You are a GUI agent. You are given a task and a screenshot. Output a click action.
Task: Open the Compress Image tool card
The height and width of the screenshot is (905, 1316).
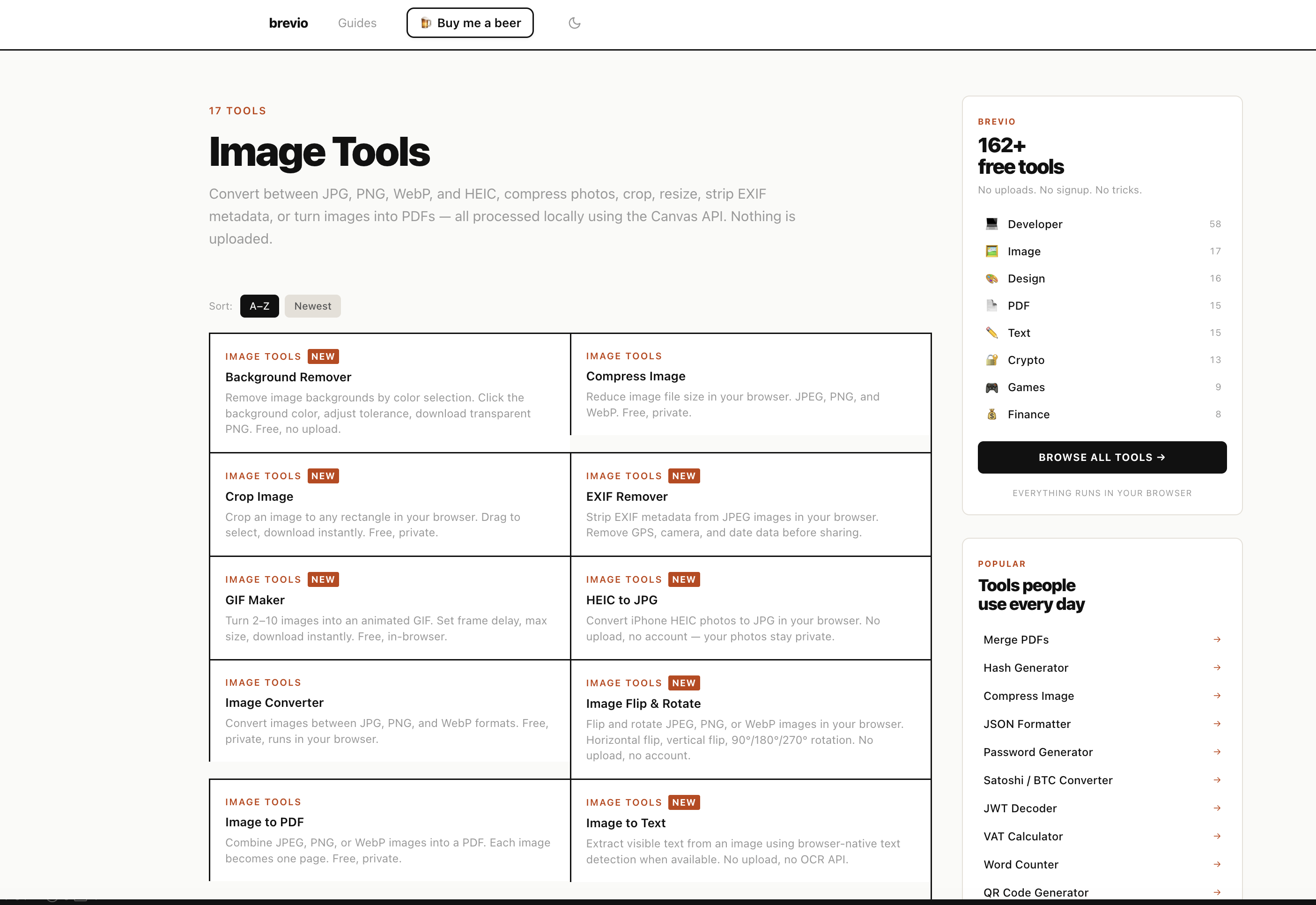pyautogui.click(x=750, y=385)
